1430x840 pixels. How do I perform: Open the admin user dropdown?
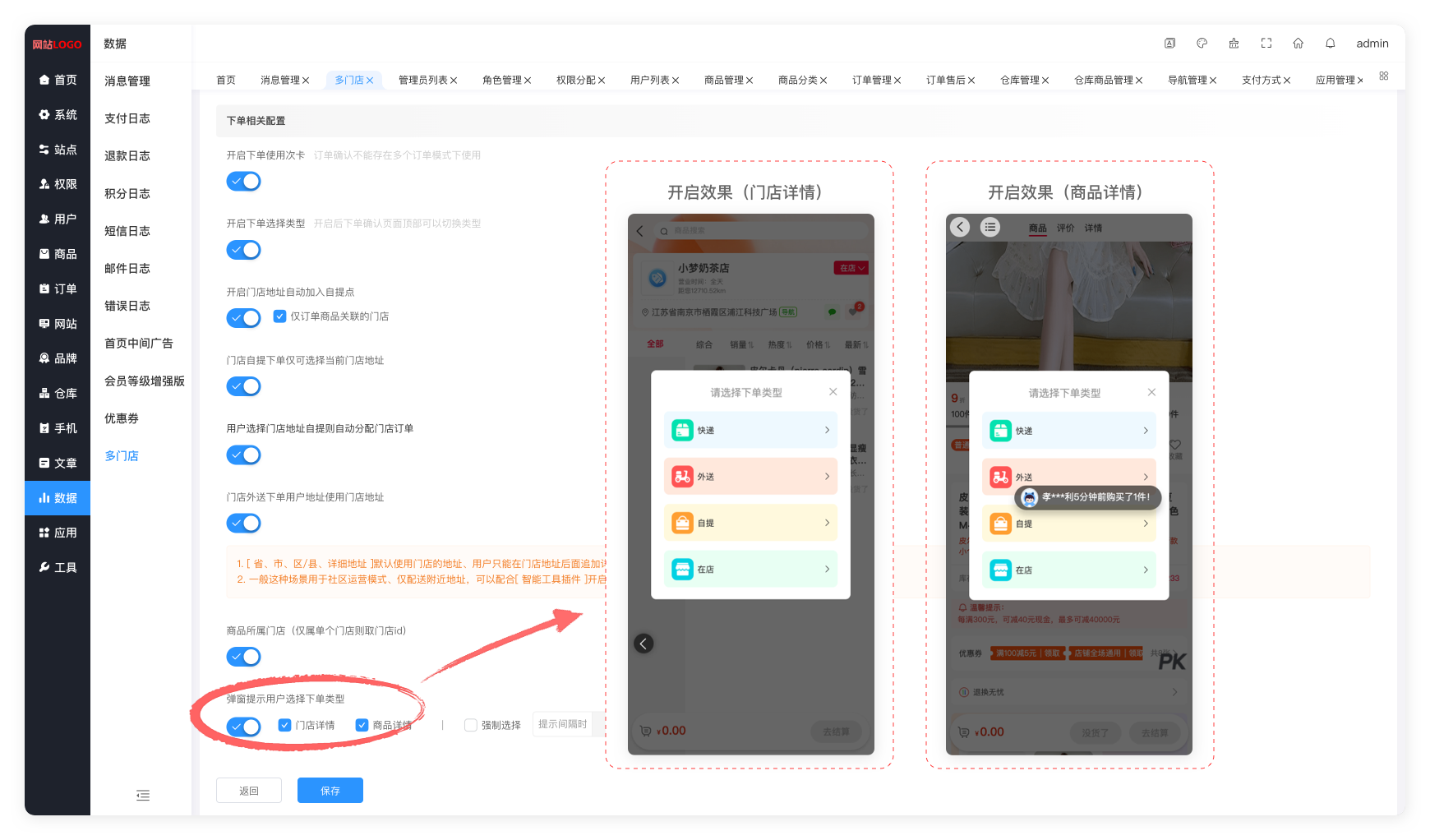[1372, 44]
